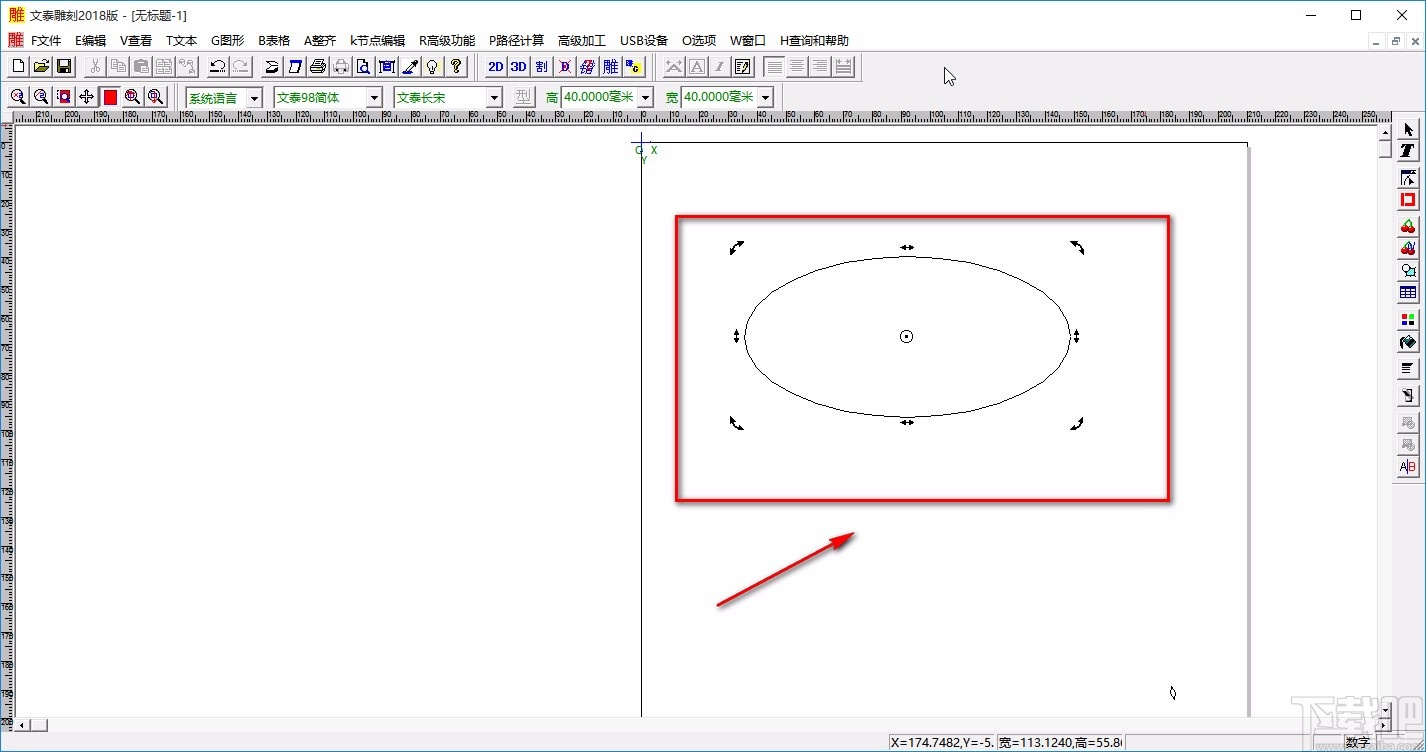Screen dimensions: 1426x752
Task: Click the eyedropper toolbar icon
Action: [x=410, y=67]
